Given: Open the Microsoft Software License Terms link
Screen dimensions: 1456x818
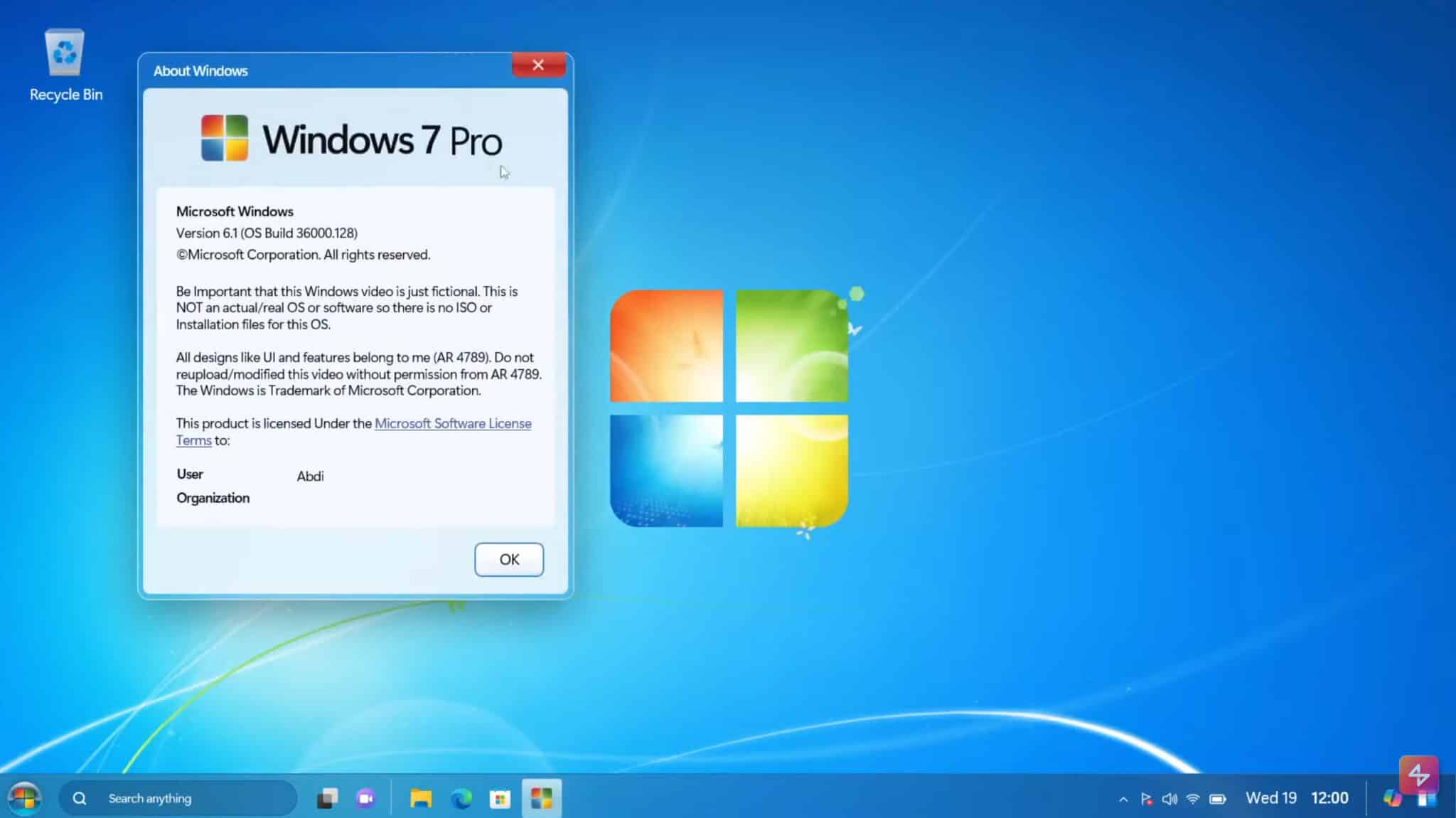Looking at the screenshot, I should coord(453,423).
